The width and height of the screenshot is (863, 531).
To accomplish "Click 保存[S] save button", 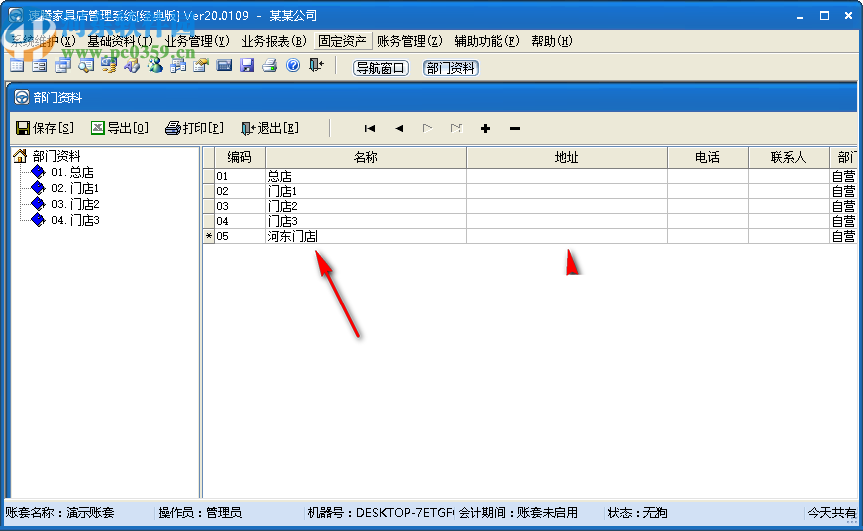I will [x=45, y=128].
